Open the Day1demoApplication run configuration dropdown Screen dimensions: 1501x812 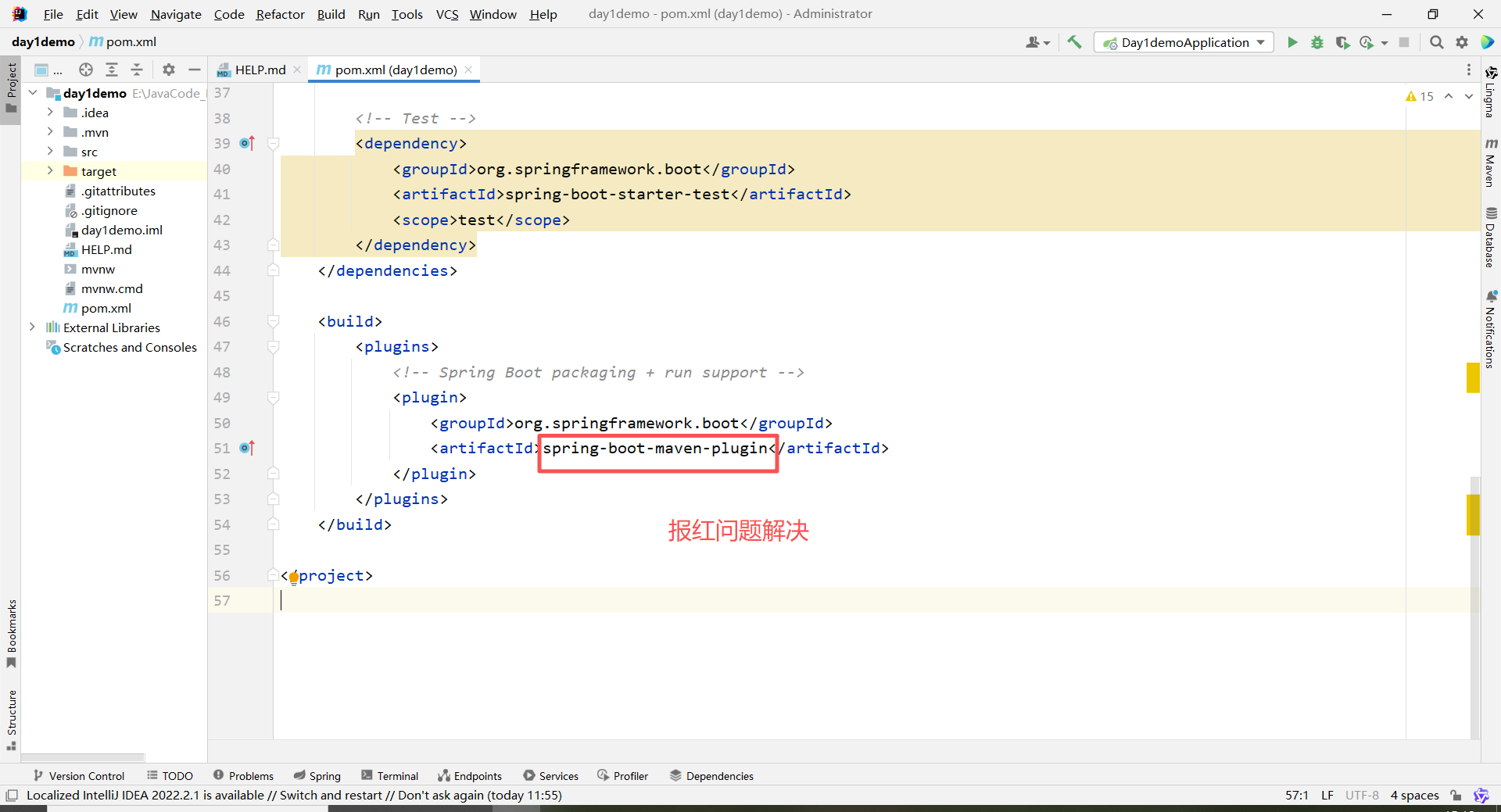pyautogui.click(x=1184, y=42)
